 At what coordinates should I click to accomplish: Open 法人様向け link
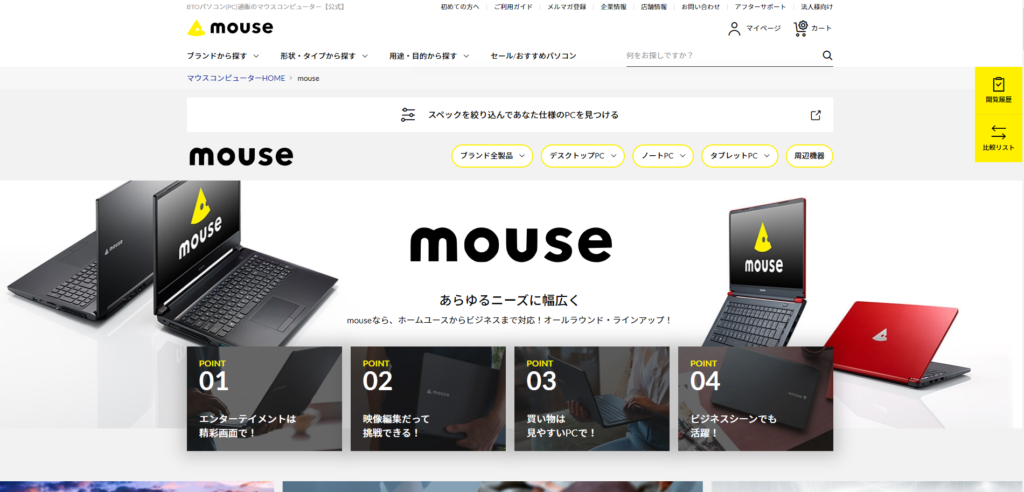pyautogui.click(x=817, y=7)
